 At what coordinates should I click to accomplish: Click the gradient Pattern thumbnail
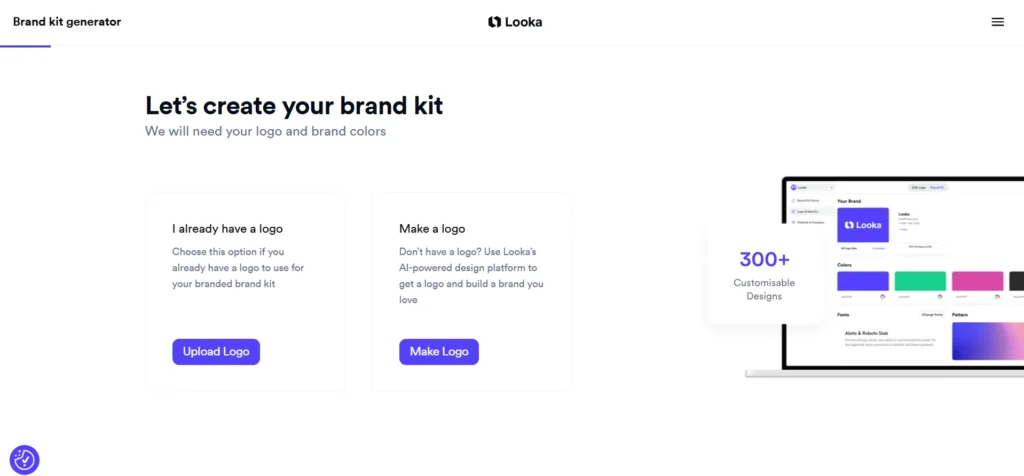pyautogui.click(x=987, y=341)
